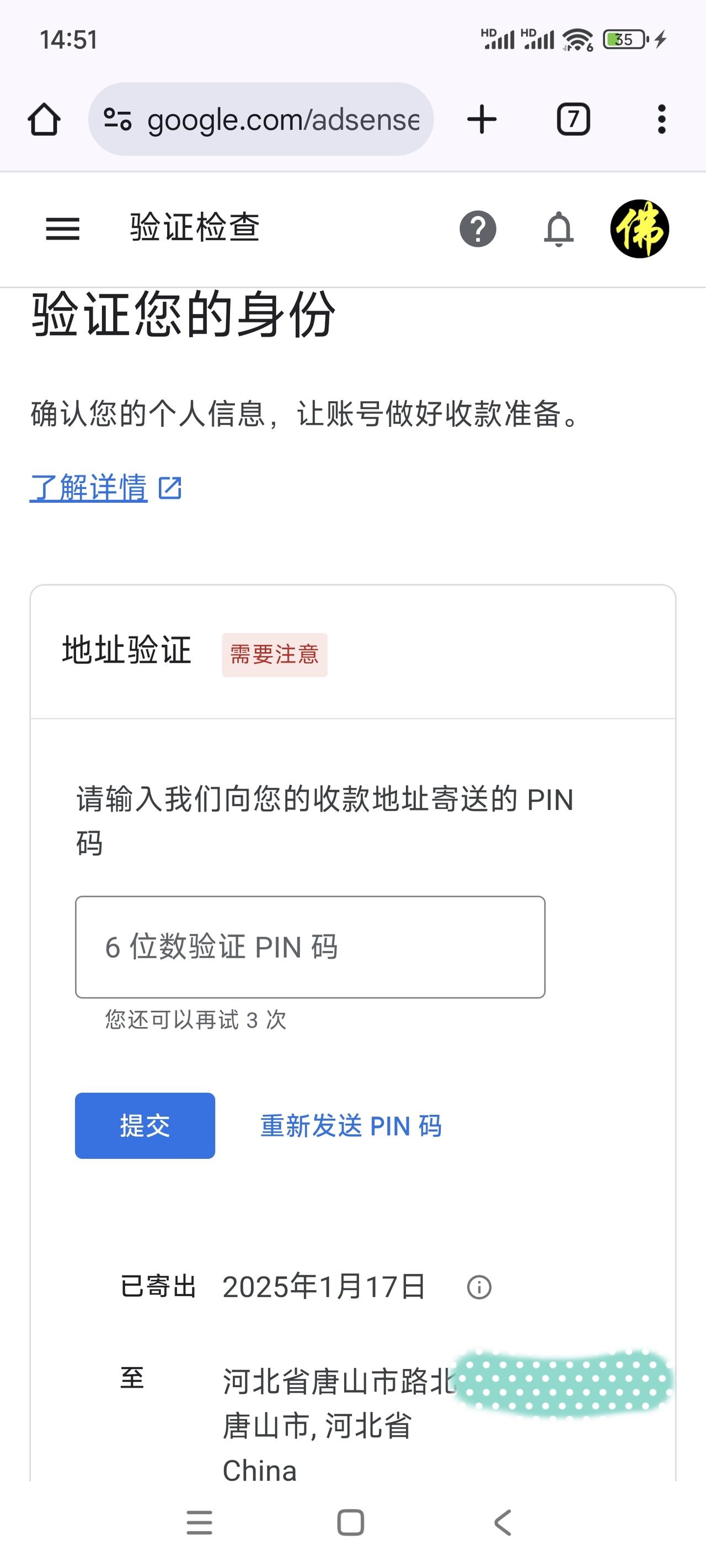Click the info icon next to 2025年1月17日
This screenshot has width=706, height=1568.
(x=479, y=1287)
